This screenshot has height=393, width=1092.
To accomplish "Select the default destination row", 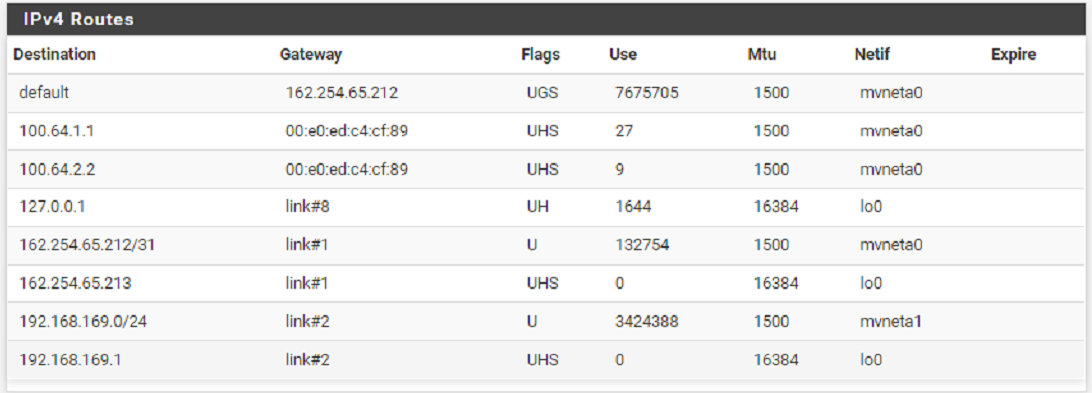I will 545,93.
